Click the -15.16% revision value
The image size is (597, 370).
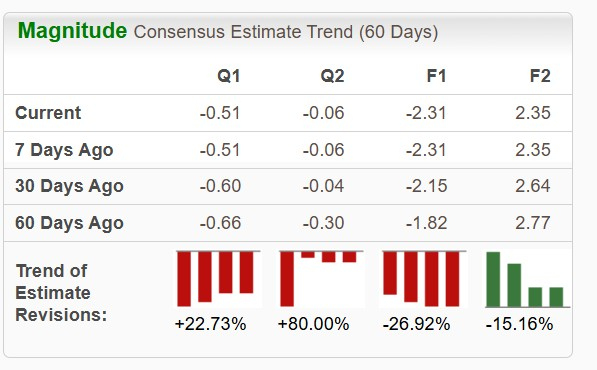coord(520,324)
